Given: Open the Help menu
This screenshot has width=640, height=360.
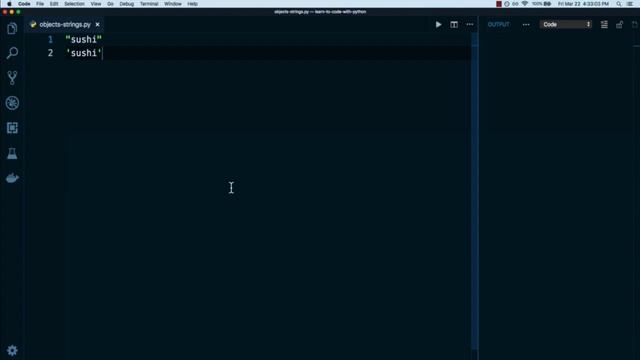Looking at the screenshot, I should (x=192, y=4).
